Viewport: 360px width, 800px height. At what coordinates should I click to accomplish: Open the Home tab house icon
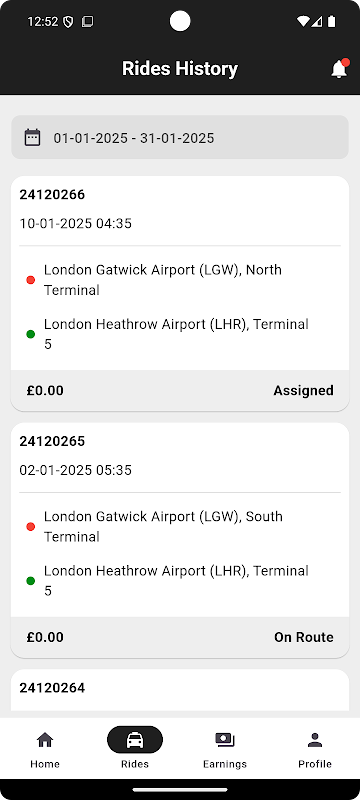pyautogui.click(x=45, y=739)
